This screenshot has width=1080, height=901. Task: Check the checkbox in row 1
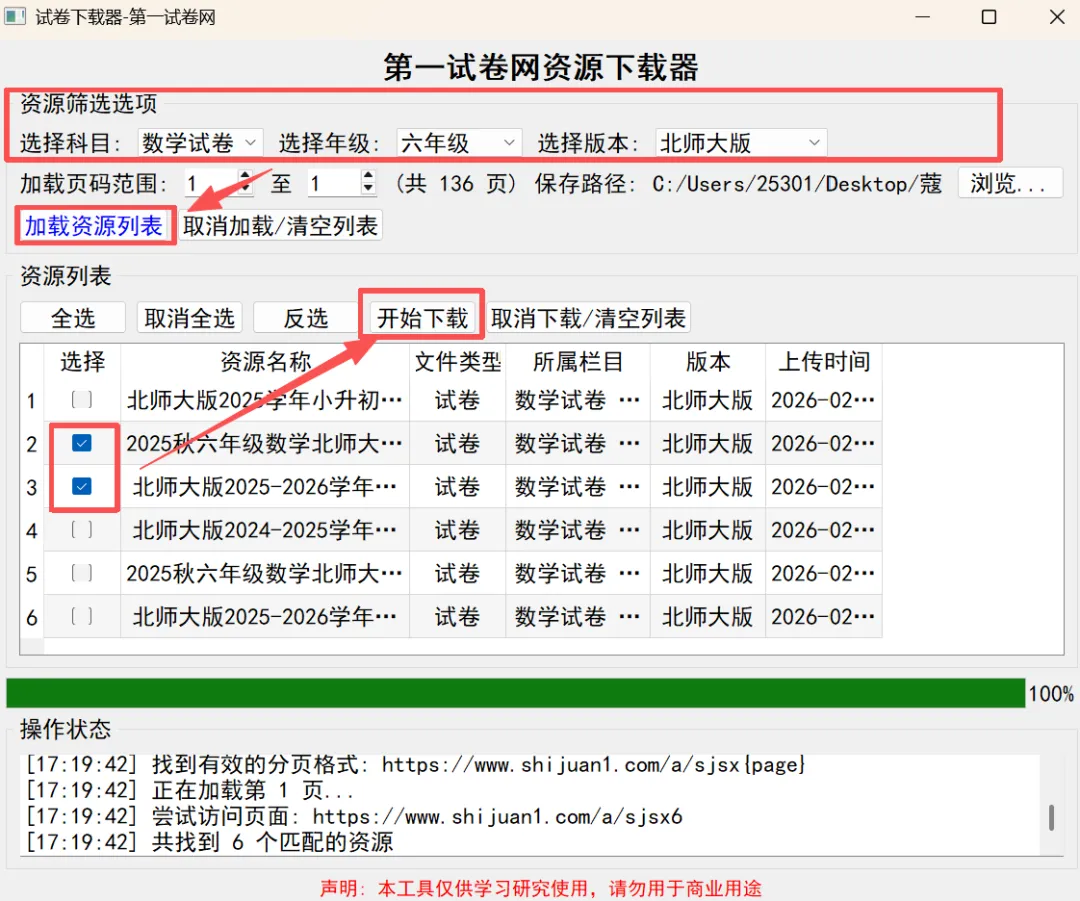pyautogui.click(x=81, y=400)
